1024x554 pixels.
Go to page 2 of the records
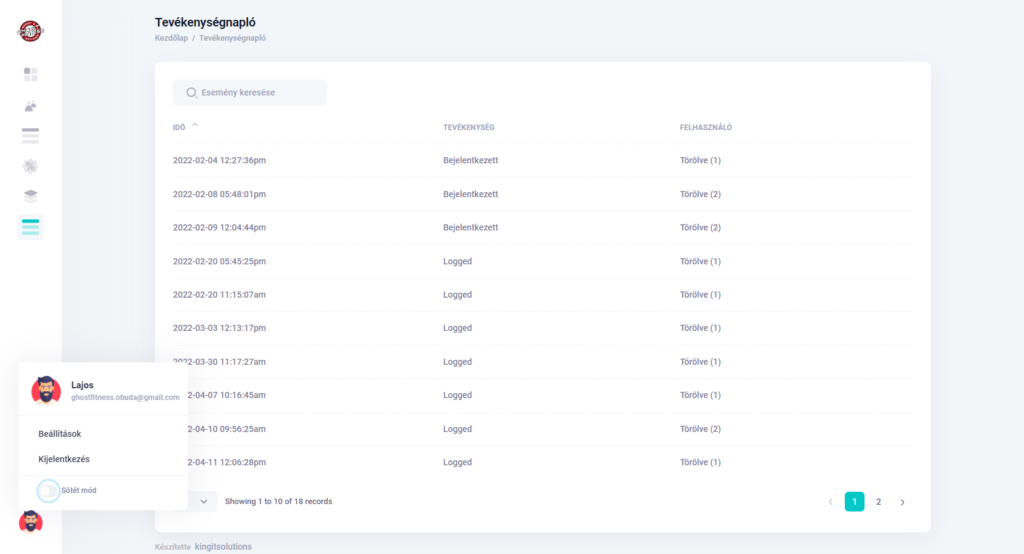878,502
